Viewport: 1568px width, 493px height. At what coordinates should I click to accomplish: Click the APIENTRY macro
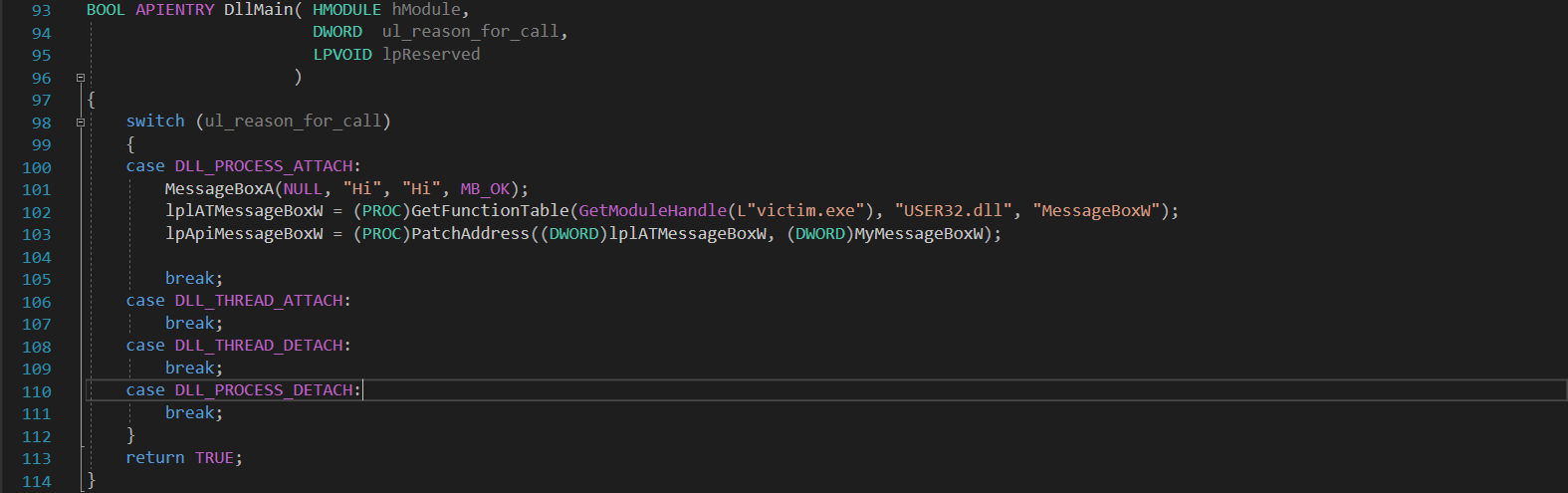(x=175, y=10)
